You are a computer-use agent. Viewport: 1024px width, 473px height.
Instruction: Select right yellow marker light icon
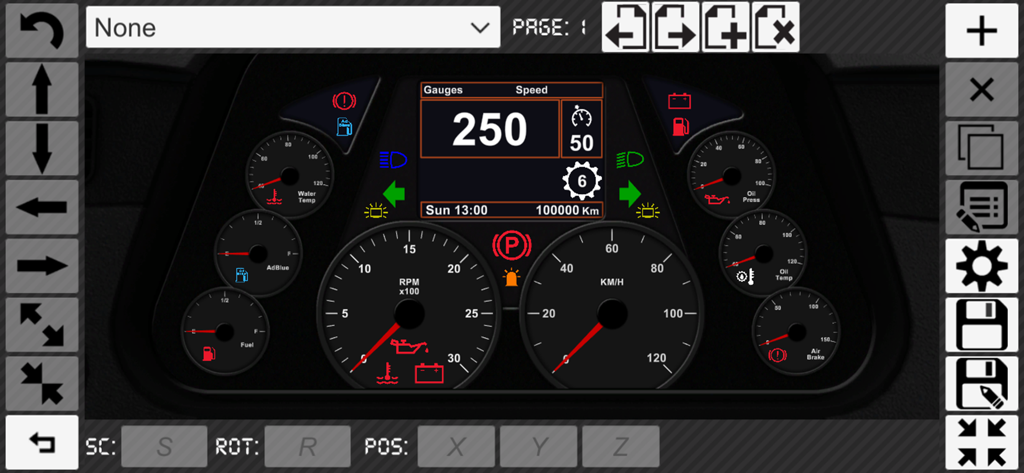(x=648, y=210)
